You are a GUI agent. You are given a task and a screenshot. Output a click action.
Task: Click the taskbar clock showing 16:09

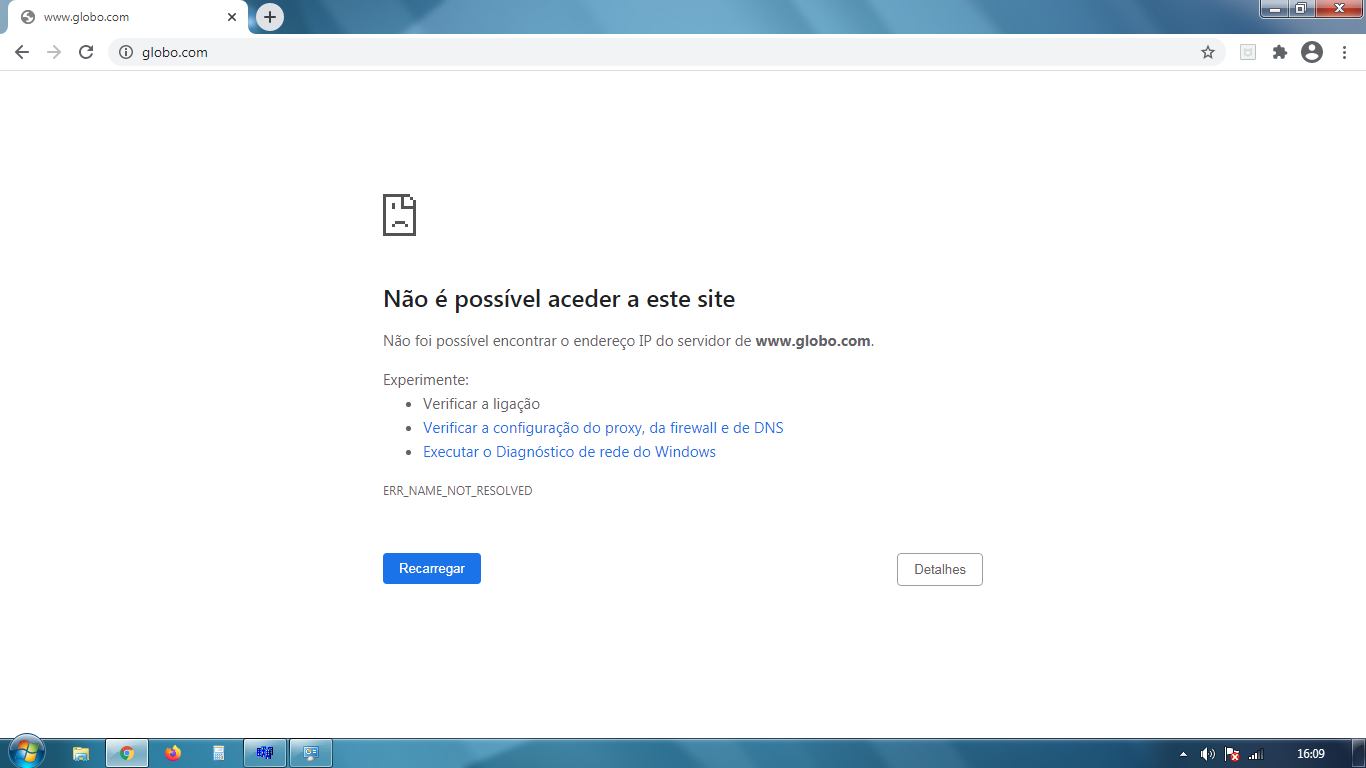(x=1311, y=754)
